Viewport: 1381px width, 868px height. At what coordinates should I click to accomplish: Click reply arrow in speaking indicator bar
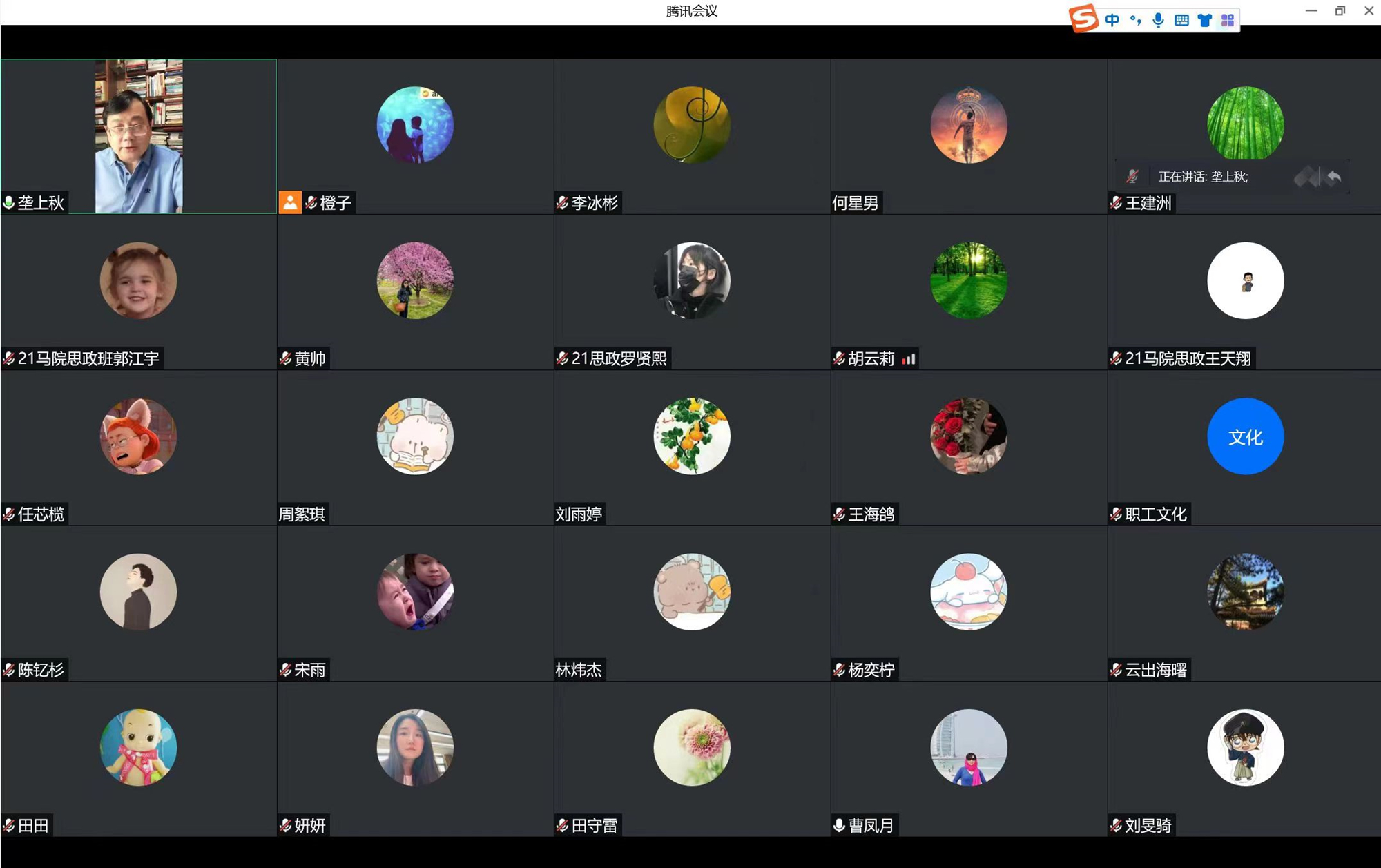(1334, 177)
